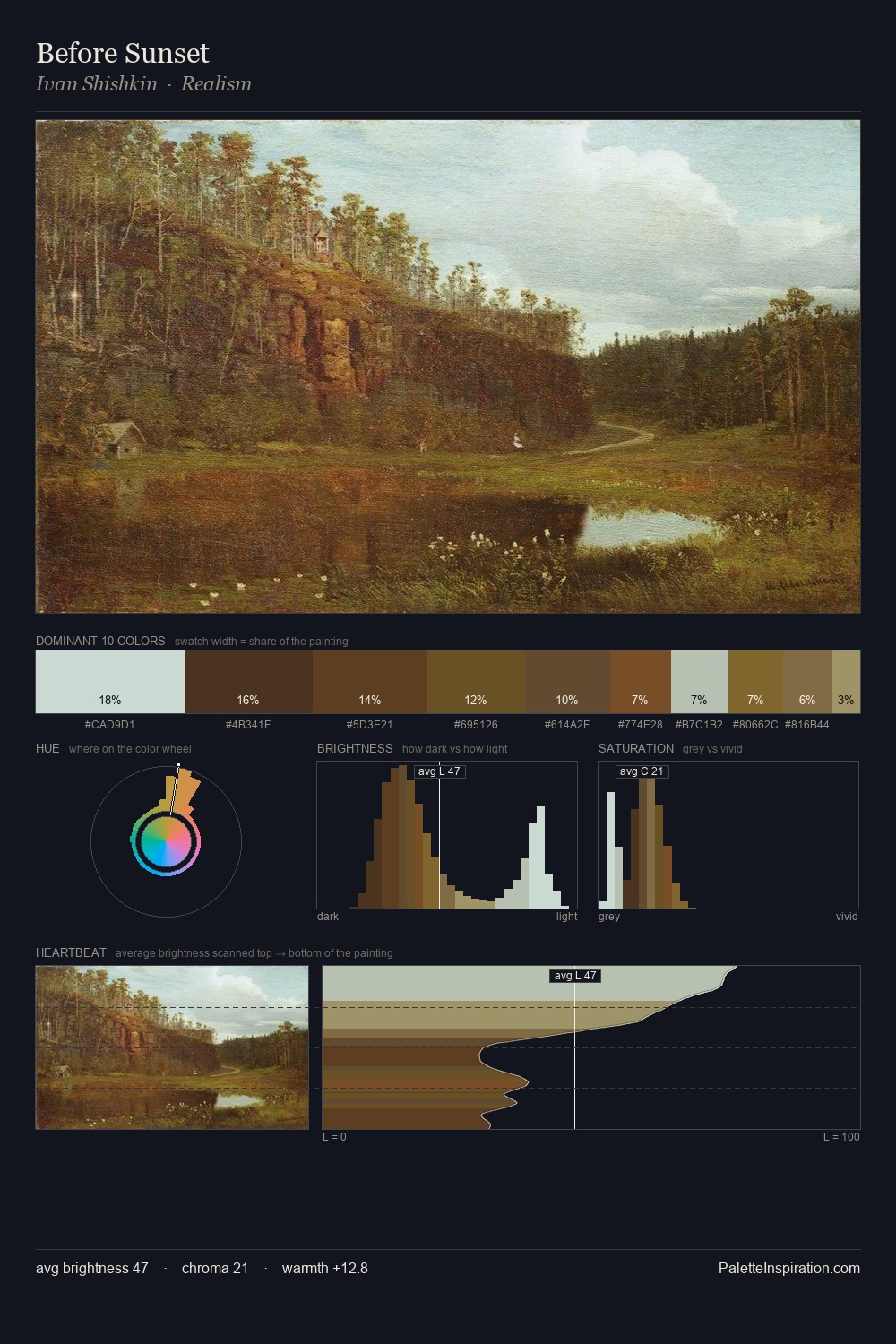This screenshot has width=896, height=1344.
Task: Click the SATURATION section heading
Action: pyautogui.click(x=636, y=749)
